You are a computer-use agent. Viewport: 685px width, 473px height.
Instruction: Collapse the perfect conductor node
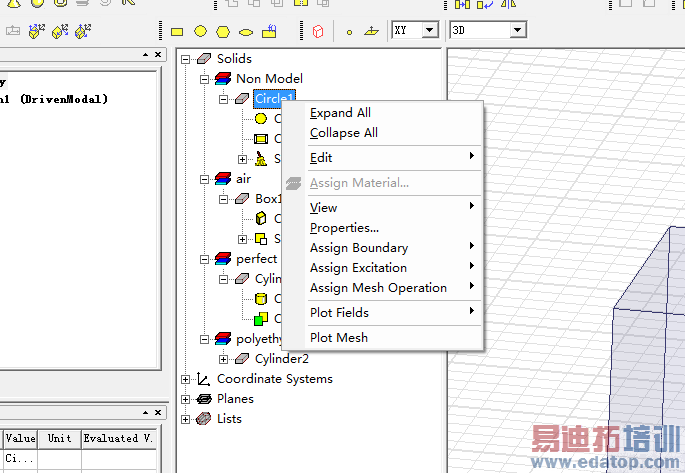pyautogui.click(x=204, y=259)
